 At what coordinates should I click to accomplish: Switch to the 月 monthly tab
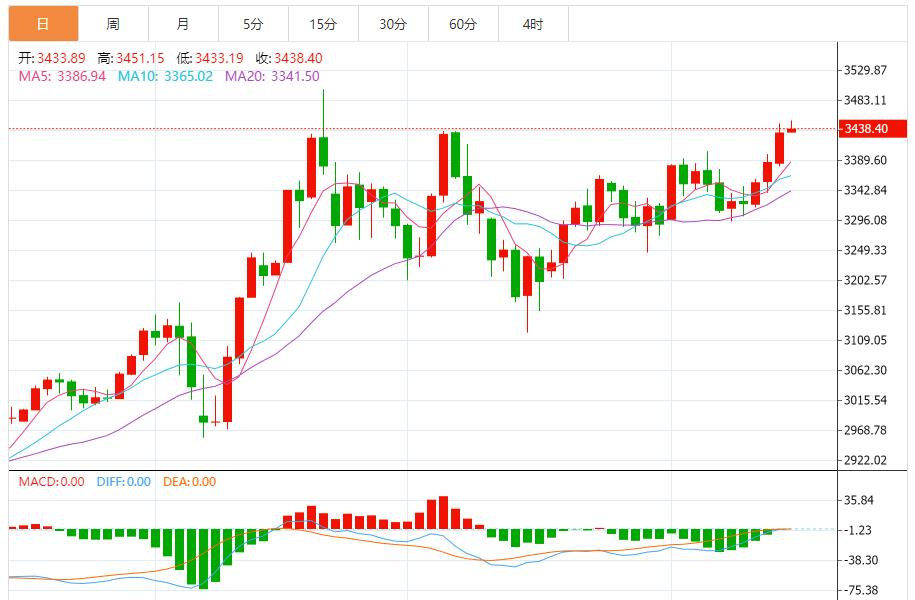coord(183,24)
